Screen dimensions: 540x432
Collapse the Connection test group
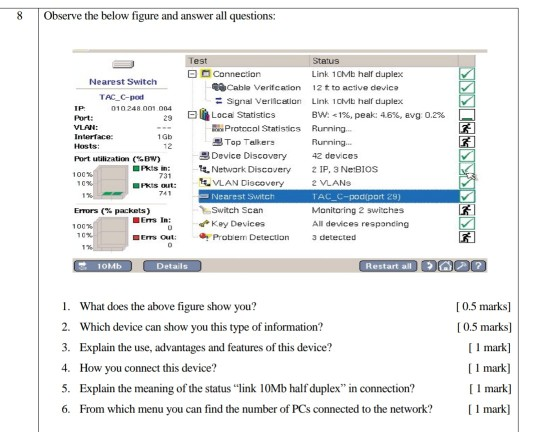pyautogui.click(x=192, y=74)
